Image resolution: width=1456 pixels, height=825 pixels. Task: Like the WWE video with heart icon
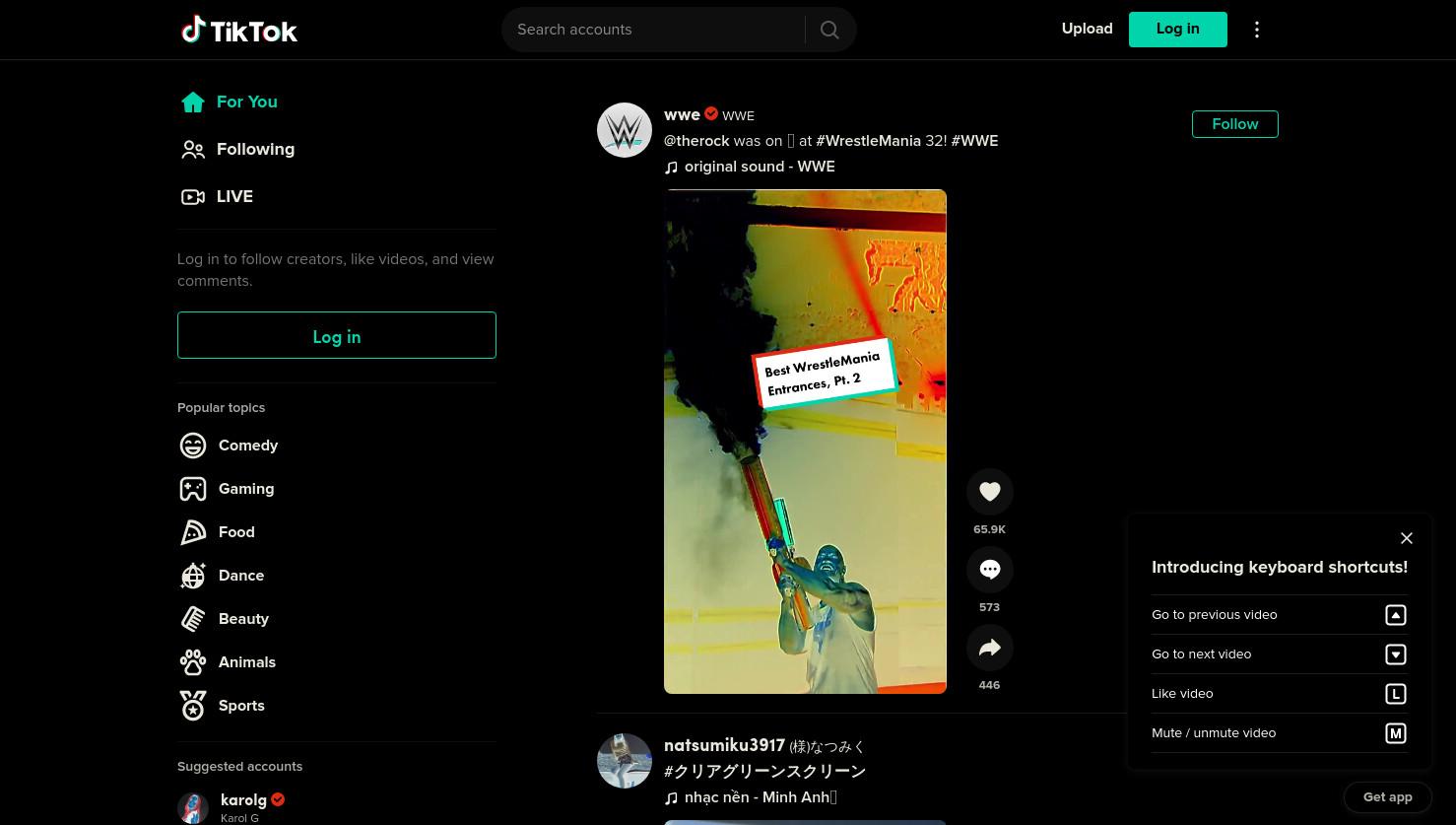tap(990, 492)
